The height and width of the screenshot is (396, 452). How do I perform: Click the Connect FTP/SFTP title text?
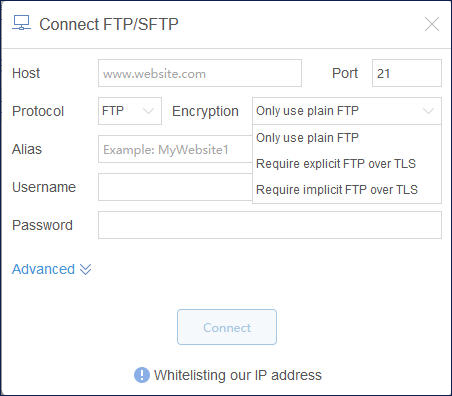pos(109,24)
